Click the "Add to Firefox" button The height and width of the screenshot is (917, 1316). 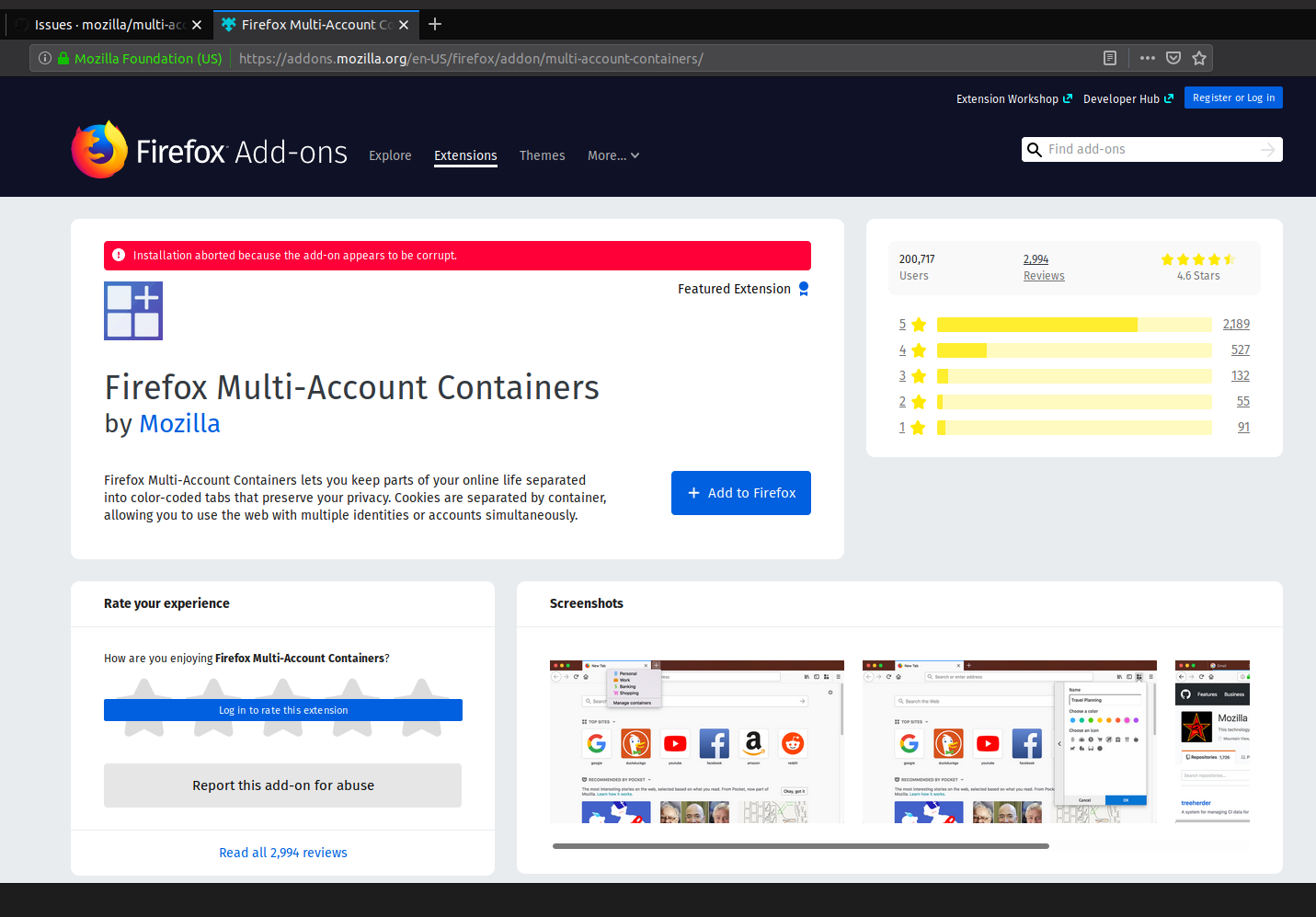click(740, 492)
